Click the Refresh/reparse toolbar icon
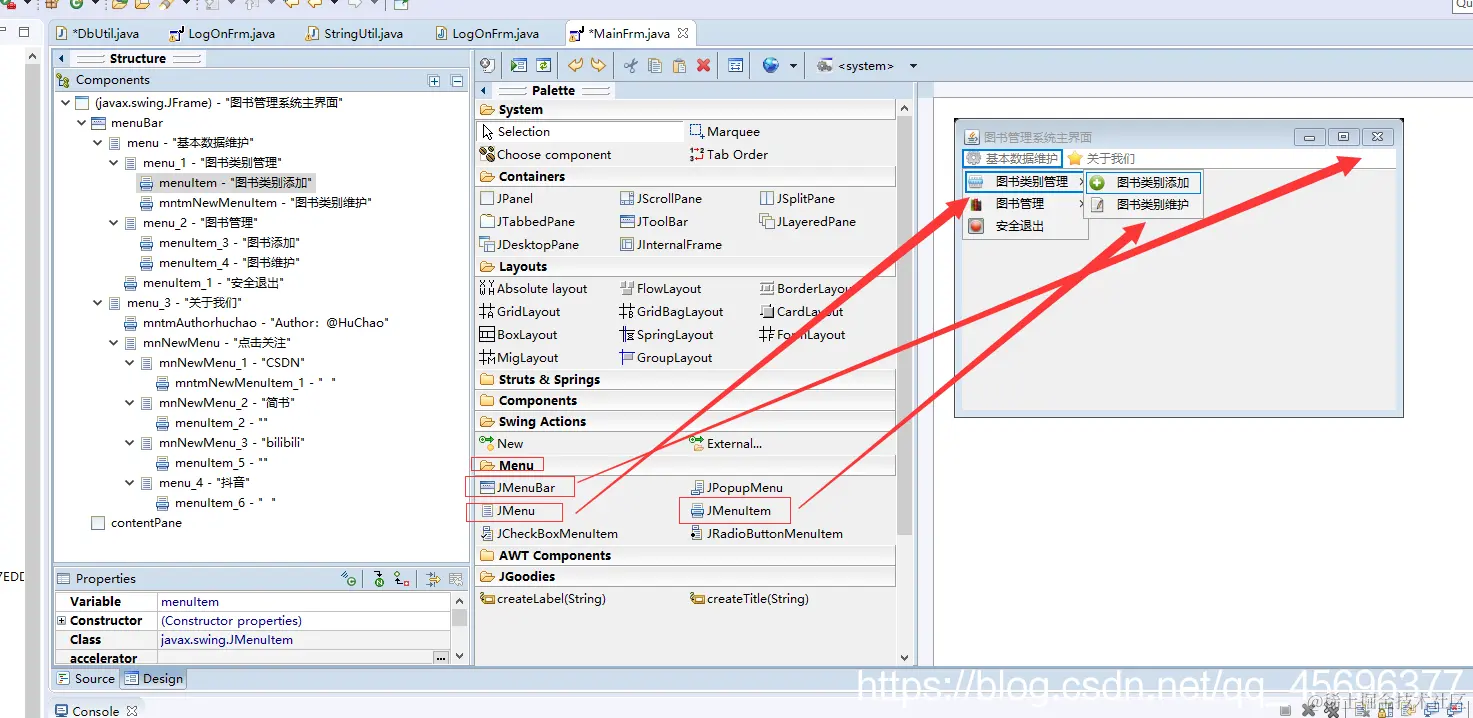The height and width of the screenshot is (718, 1473). 543,66
